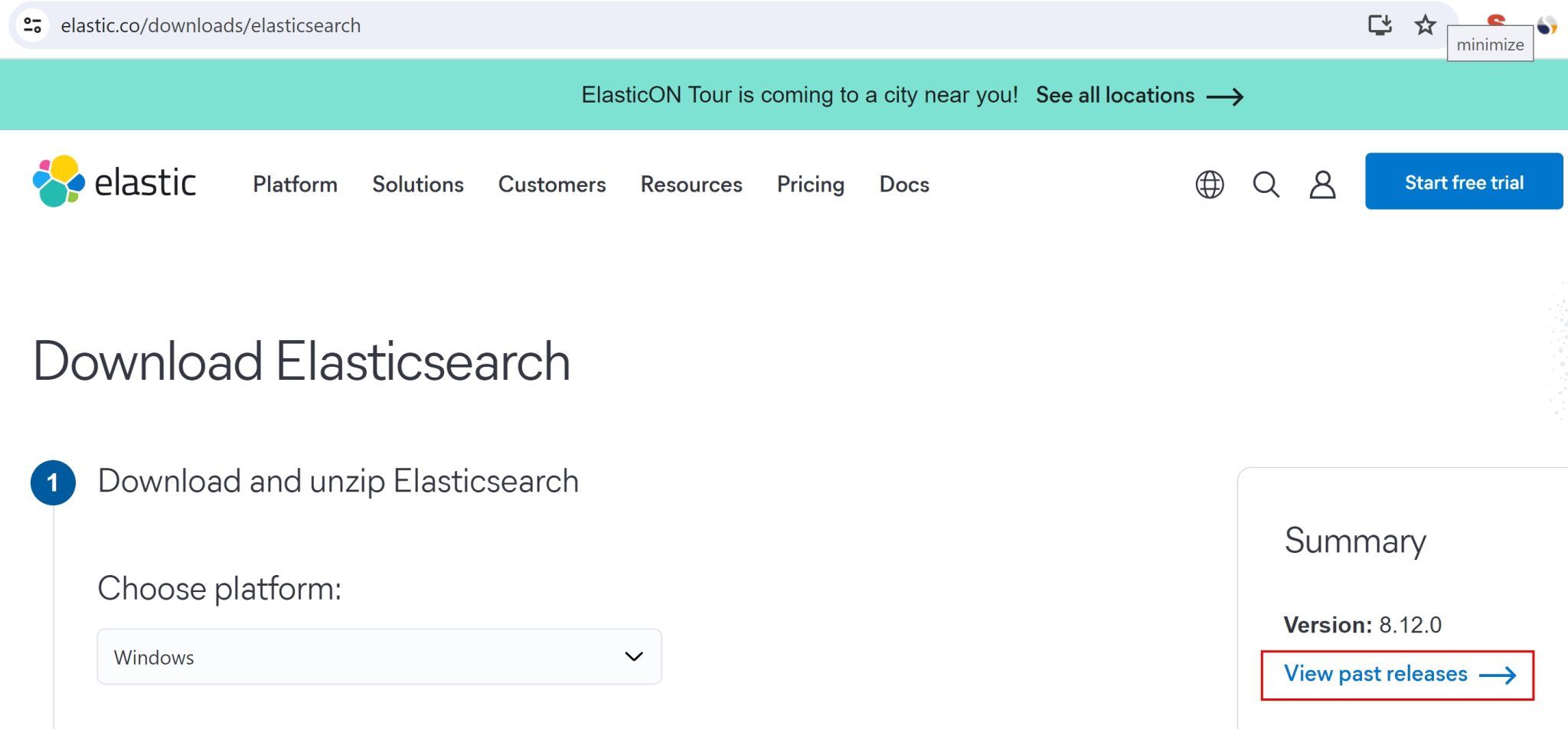The image size is (1568, 729).
Task: Click the user account icon
Action: [x=1322, y=185]
